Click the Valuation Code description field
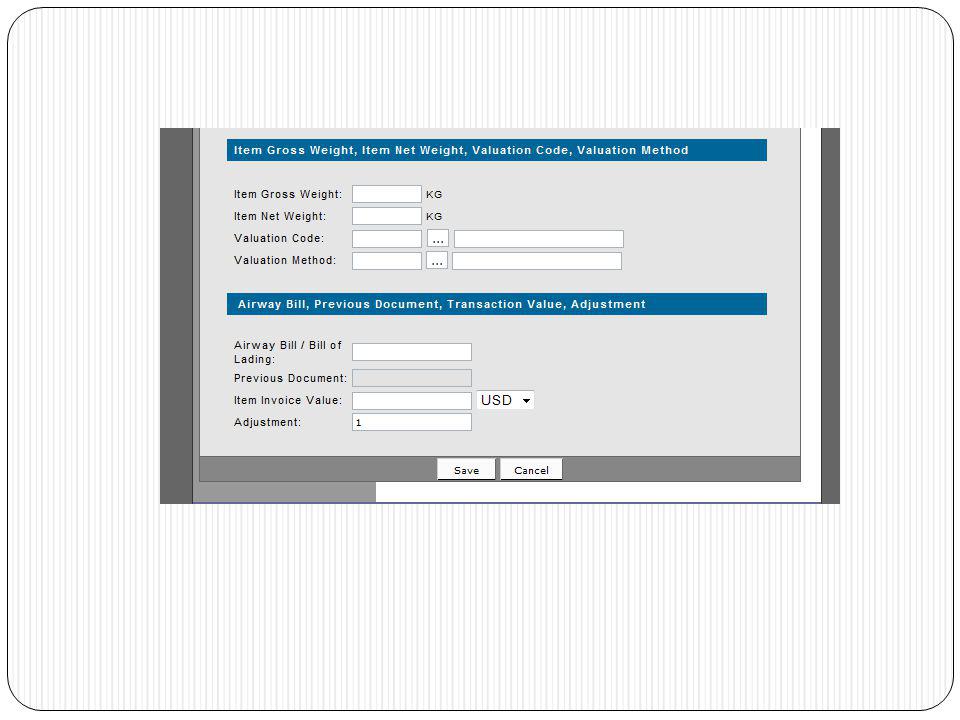This screenshot has width=960, height=720. pyautogui.click(x=539, y=239)
